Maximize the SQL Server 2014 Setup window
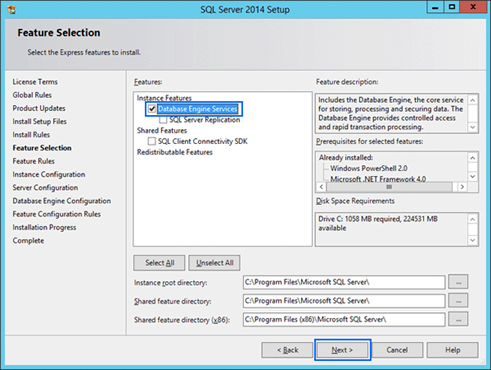This screenshot has width=491, height=370. tap(452, 7)
